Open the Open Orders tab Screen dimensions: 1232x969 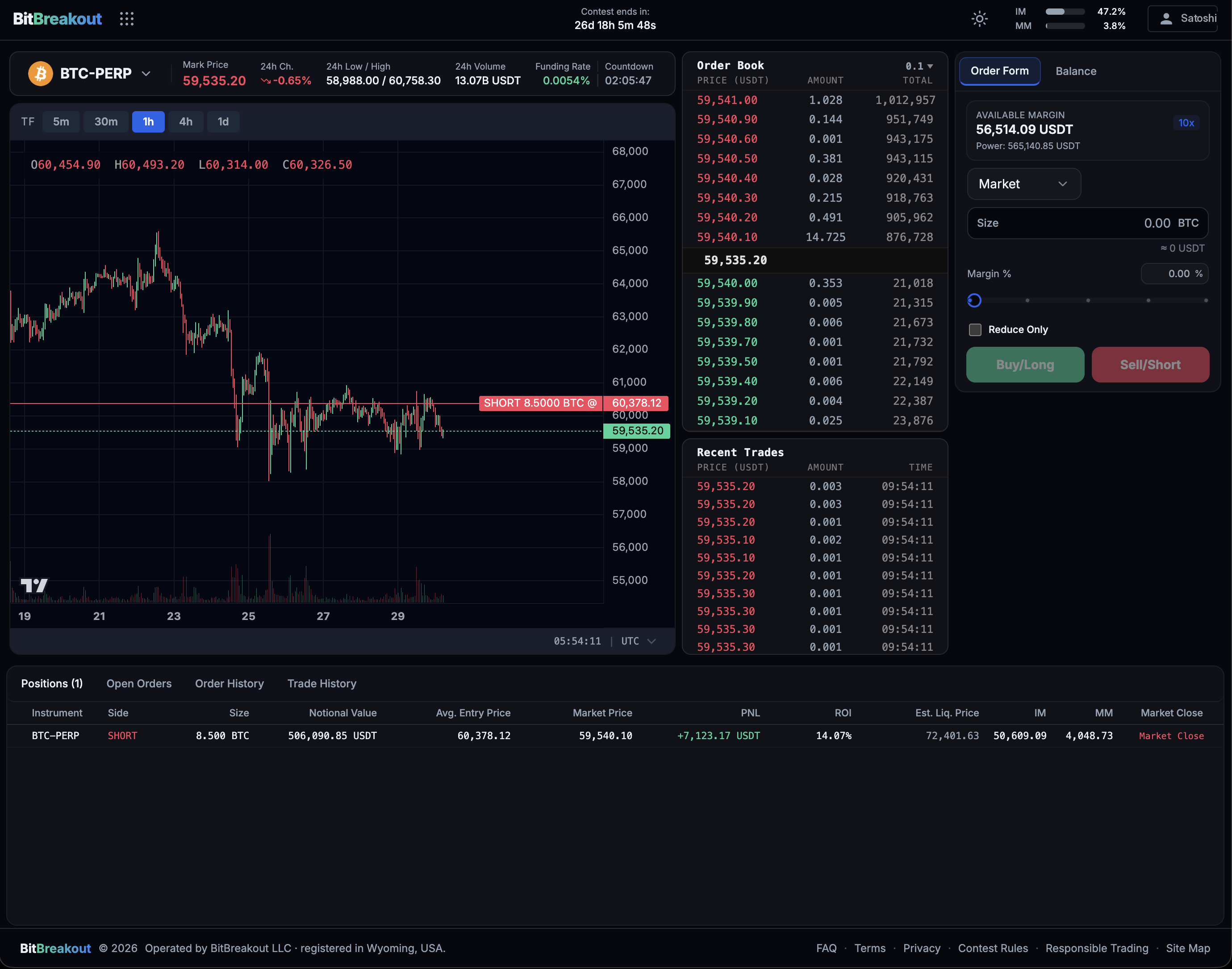tap(139, 684)
